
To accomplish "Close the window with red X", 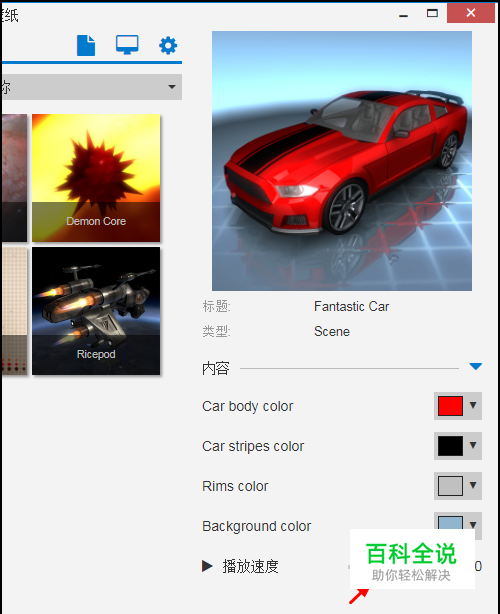I will 471,13.
